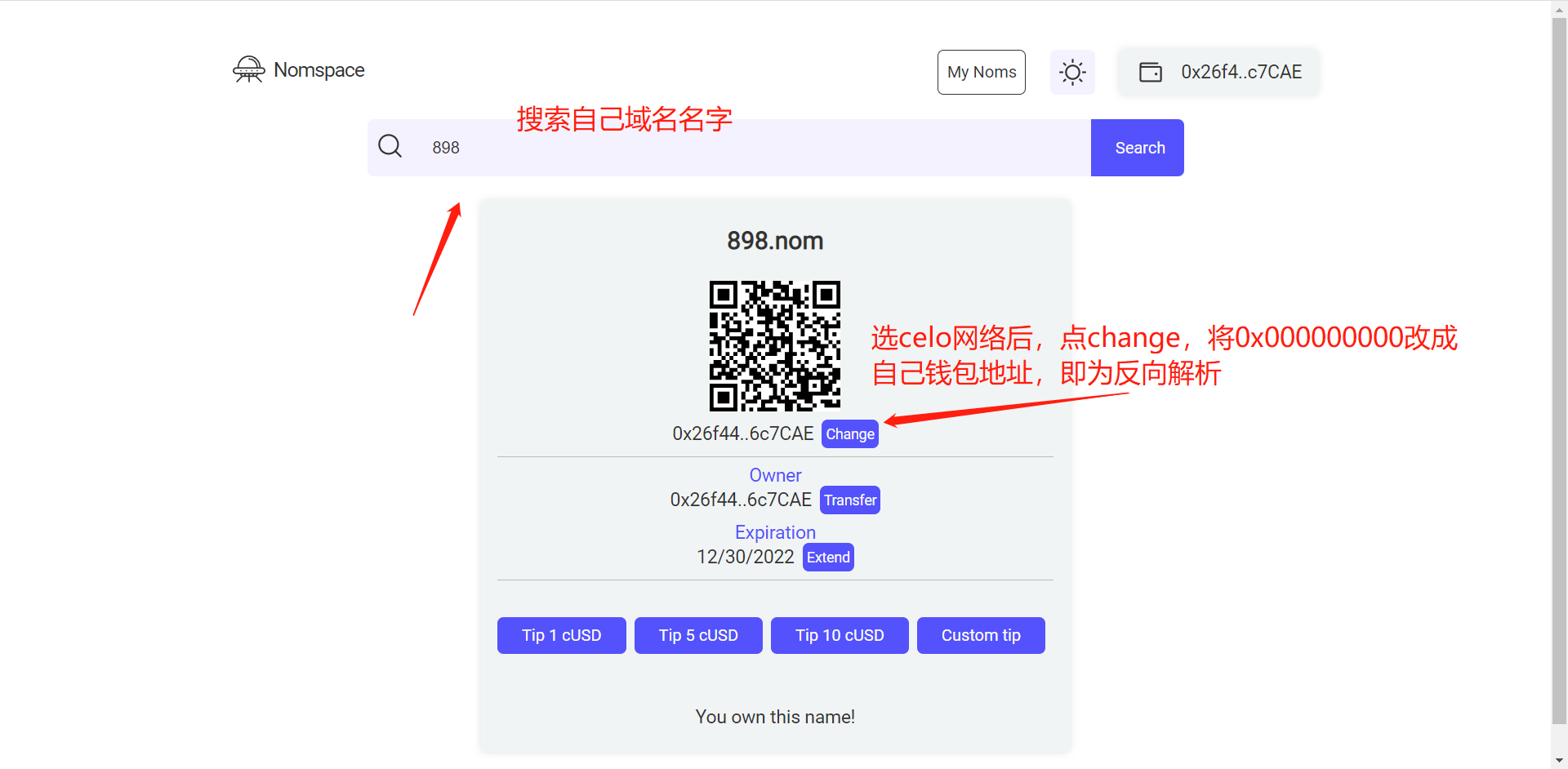1568x769 pixels.
Task: Click the scrollbar down arrow
Action: pos(1559,761)
